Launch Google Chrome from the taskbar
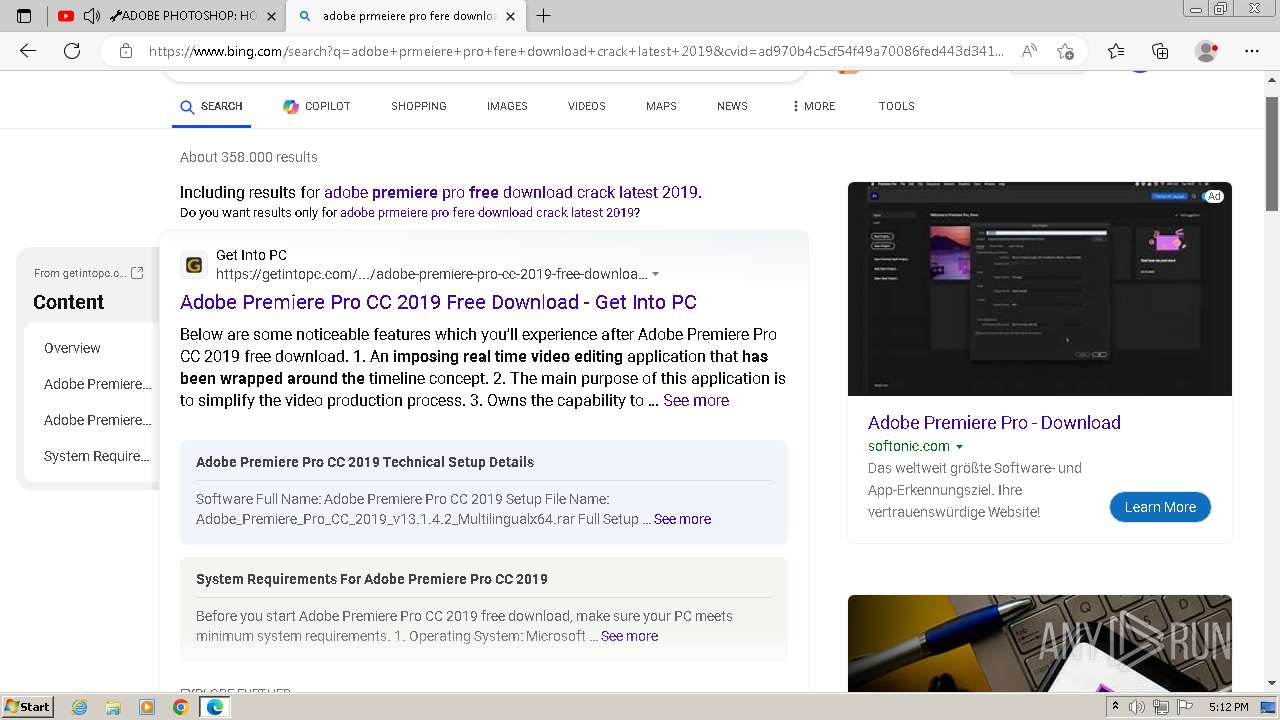Screen dimensions: 1280x720 pos(180,707)
